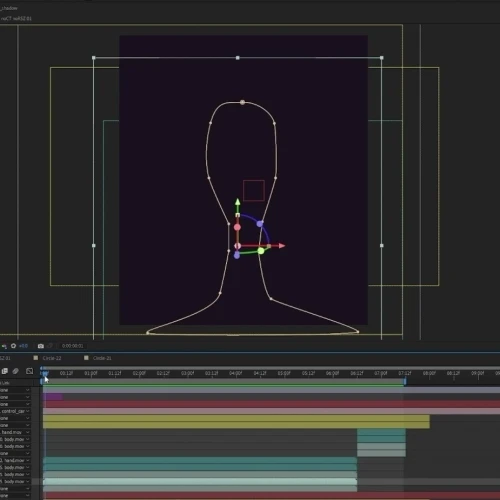
Task: Select the mask vertex at the head's top
Action: [x=242, y=102]
